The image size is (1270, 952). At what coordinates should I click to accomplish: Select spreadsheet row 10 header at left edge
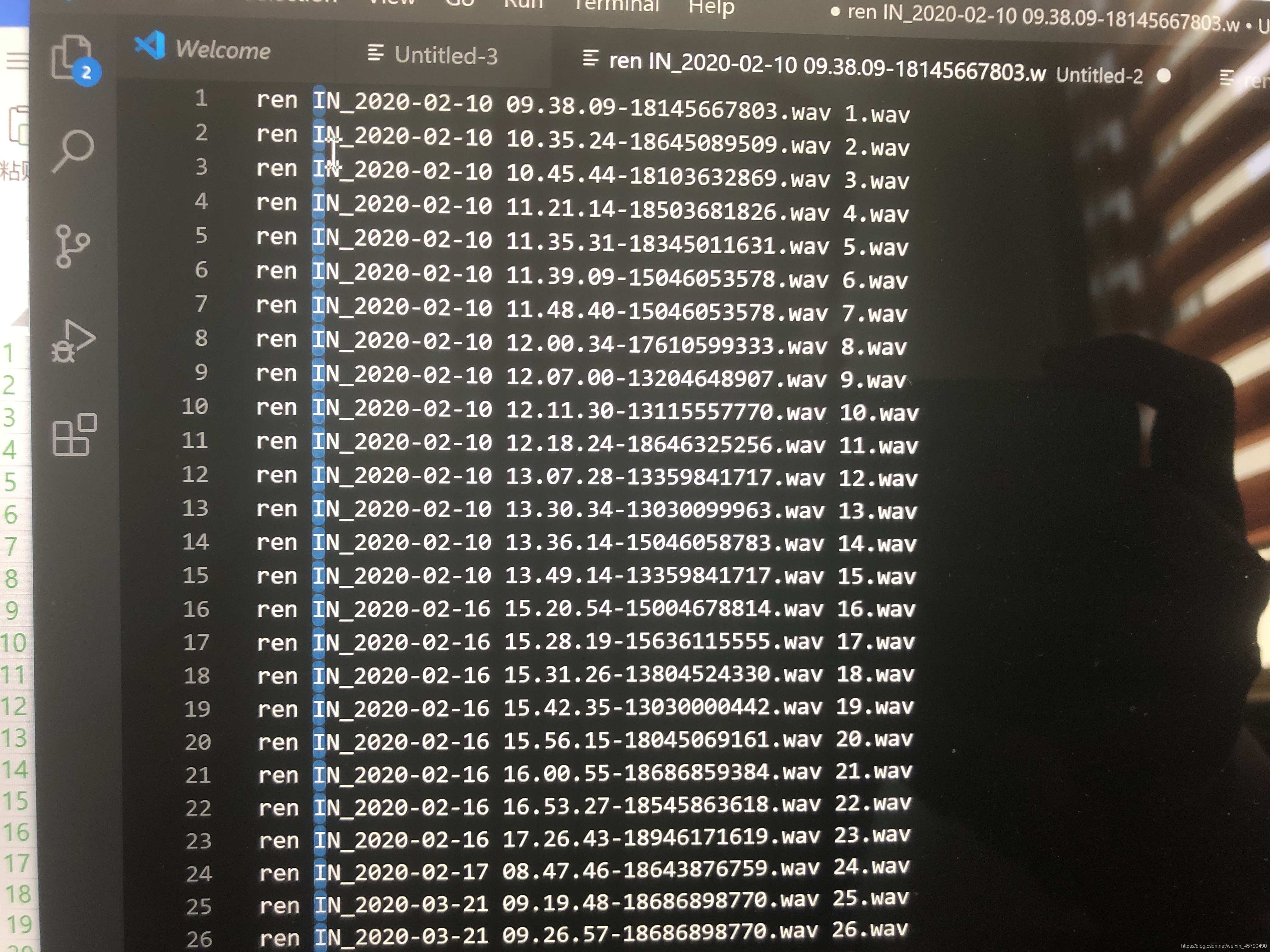14,642
